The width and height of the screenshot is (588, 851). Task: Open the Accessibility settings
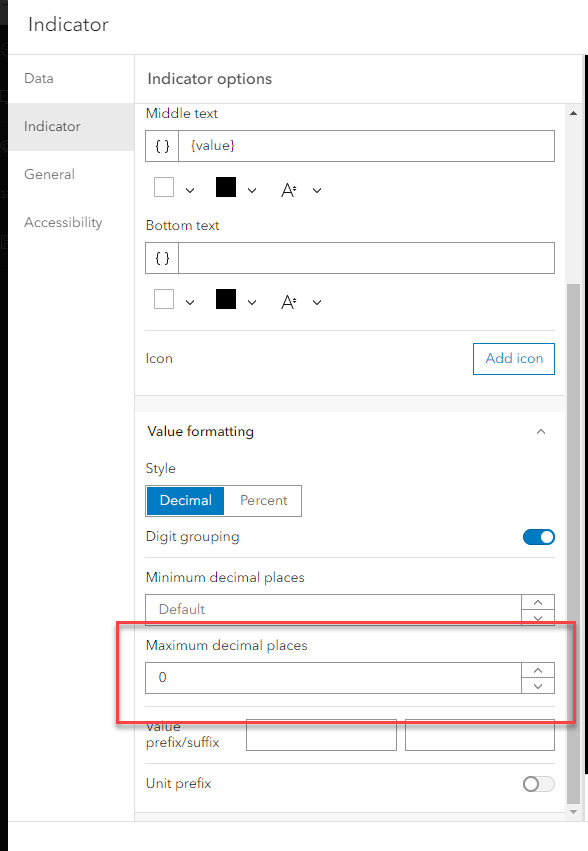click(62, 222)
